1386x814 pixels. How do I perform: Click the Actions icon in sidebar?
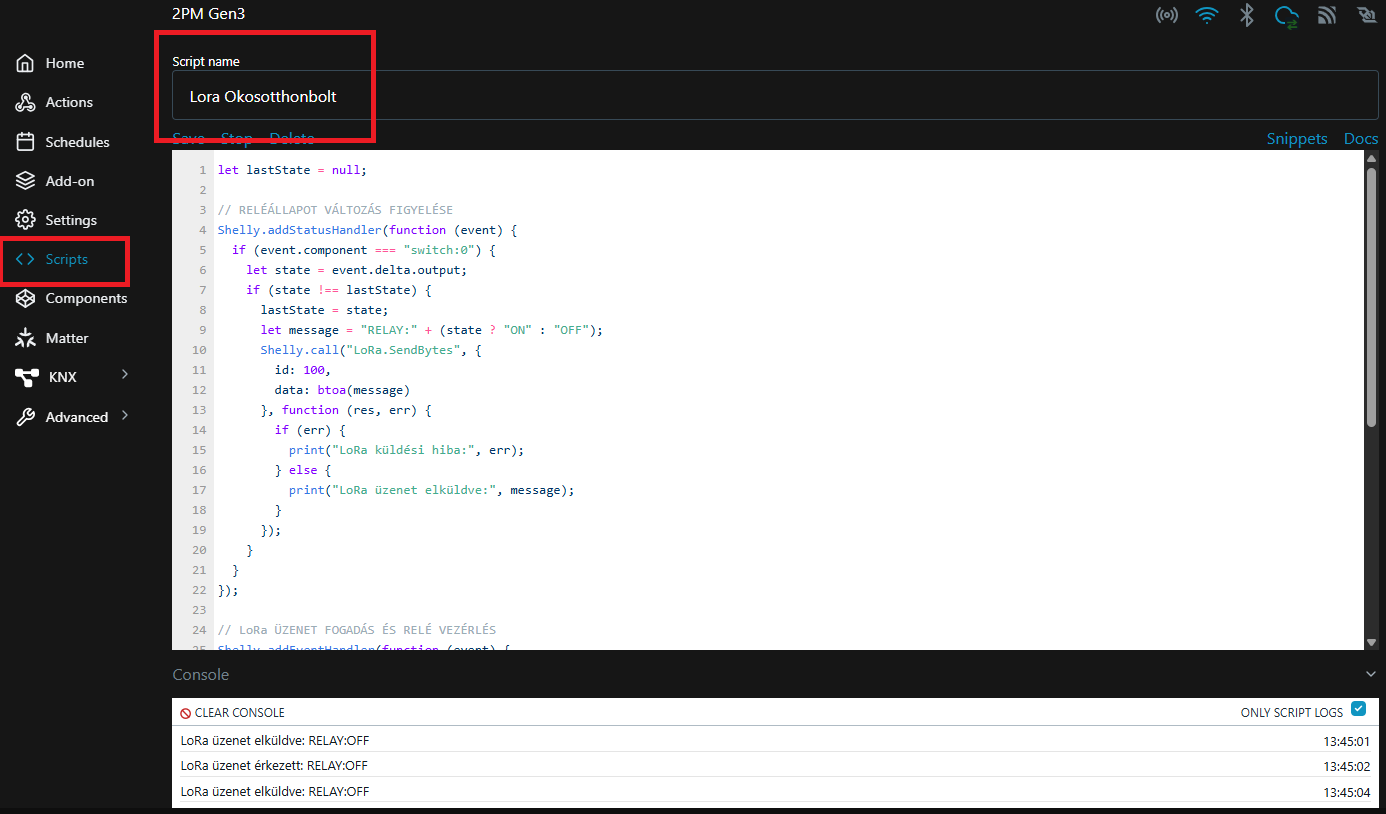[26, 102]
